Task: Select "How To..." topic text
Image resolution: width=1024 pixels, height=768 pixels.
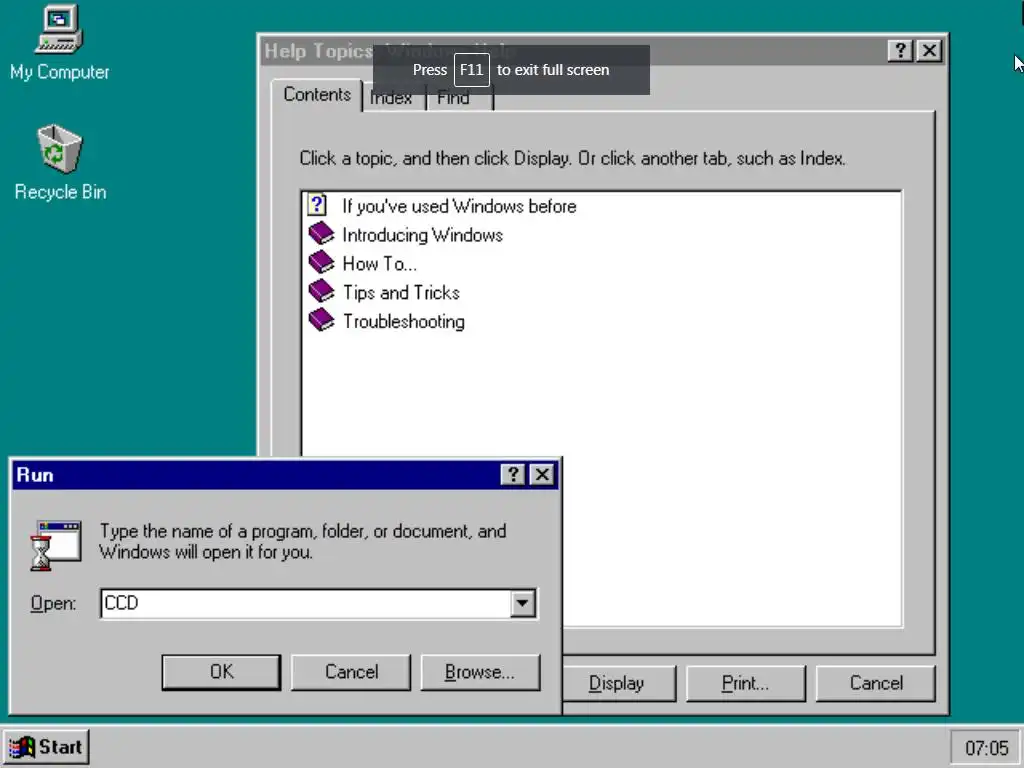Action: [379, 264]
